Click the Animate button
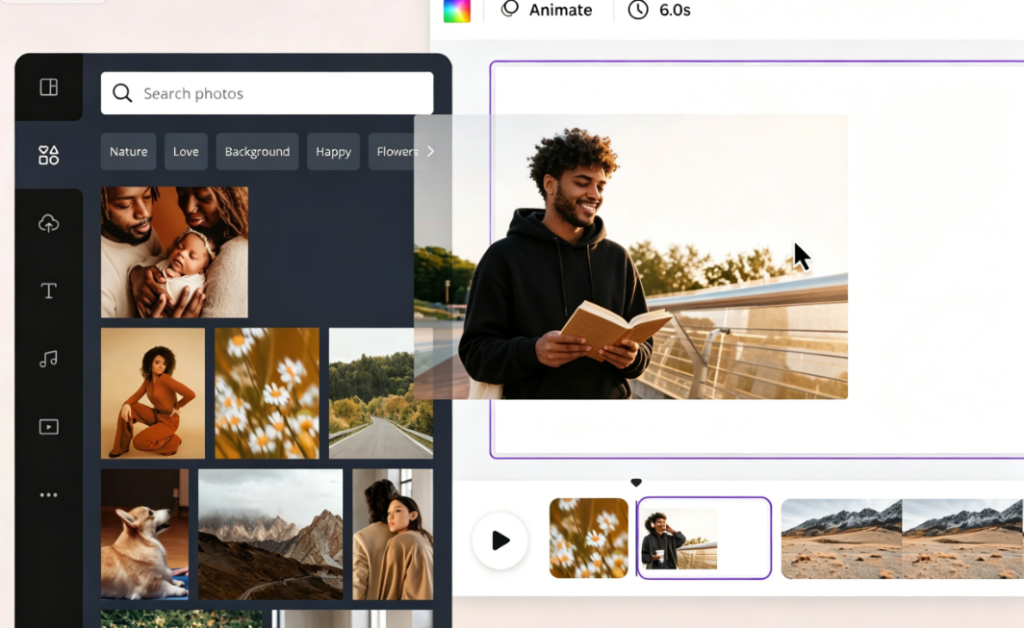This screenshot has height=628, width=1024. (x=546, y=10)
